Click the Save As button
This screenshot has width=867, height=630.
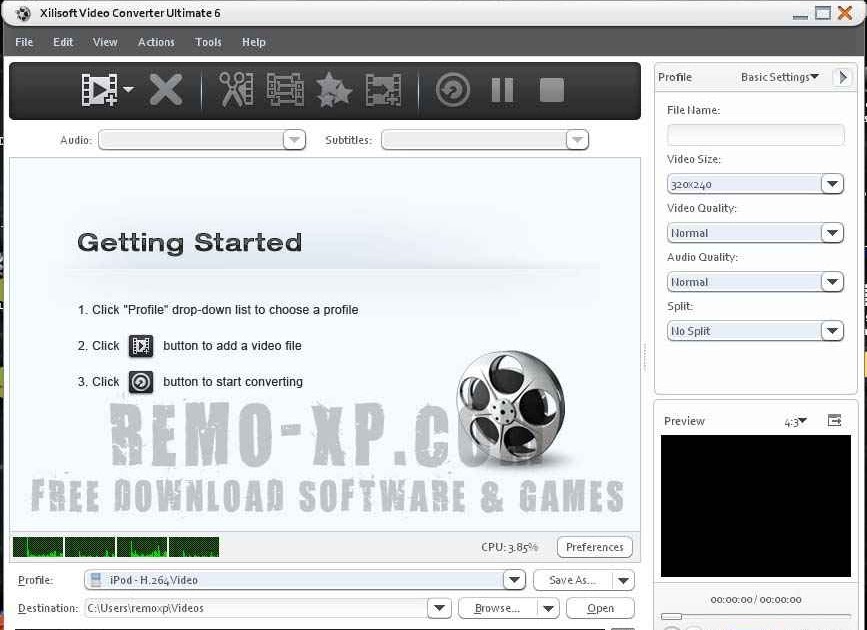tap(573, 580)
